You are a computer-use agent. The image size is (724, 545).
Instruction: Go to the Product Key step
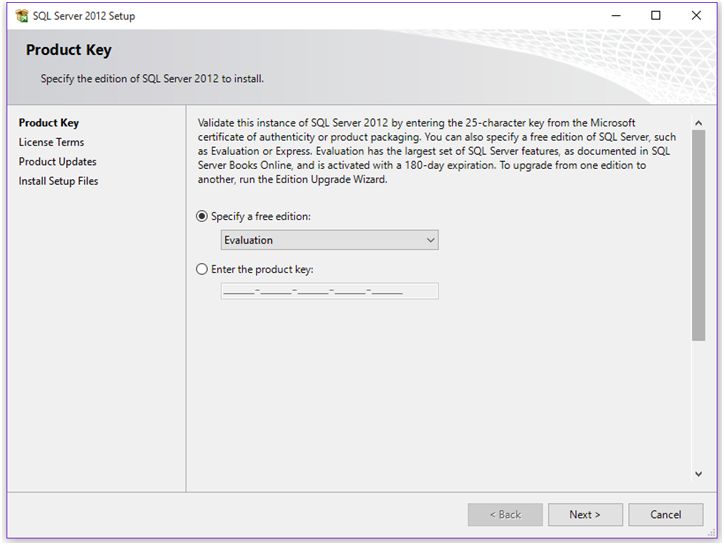point(49,123)
